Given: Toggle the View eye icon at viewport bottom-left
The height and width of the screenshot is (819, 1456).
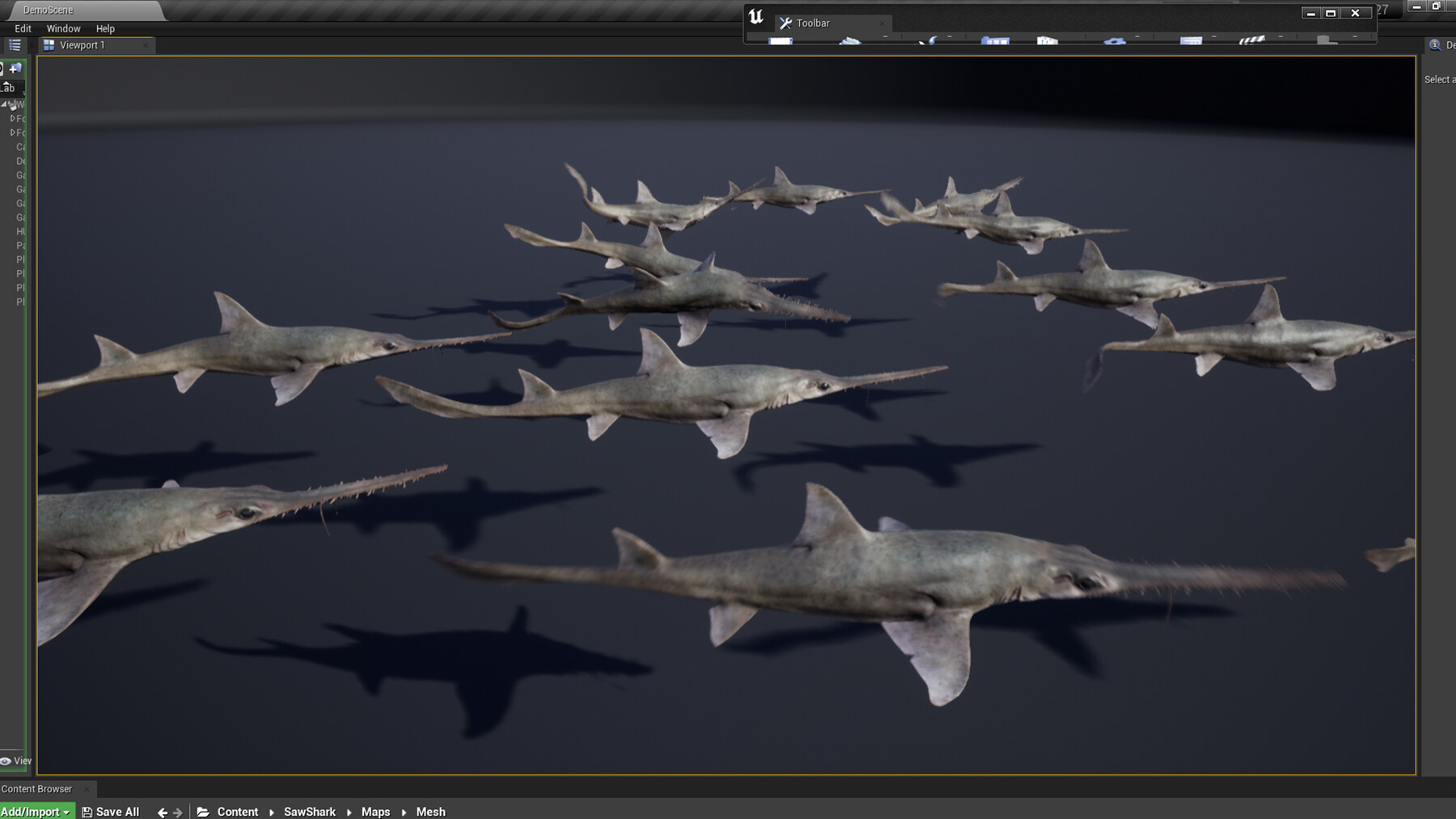Looking at the screenshot, I should pos(6,761).
